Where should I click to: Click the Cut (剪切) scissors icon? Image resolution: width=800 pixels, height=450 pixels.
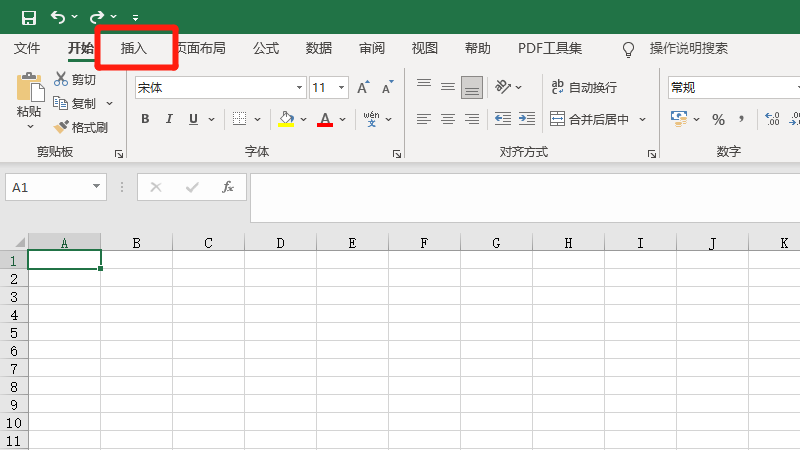tap(61, 79)
